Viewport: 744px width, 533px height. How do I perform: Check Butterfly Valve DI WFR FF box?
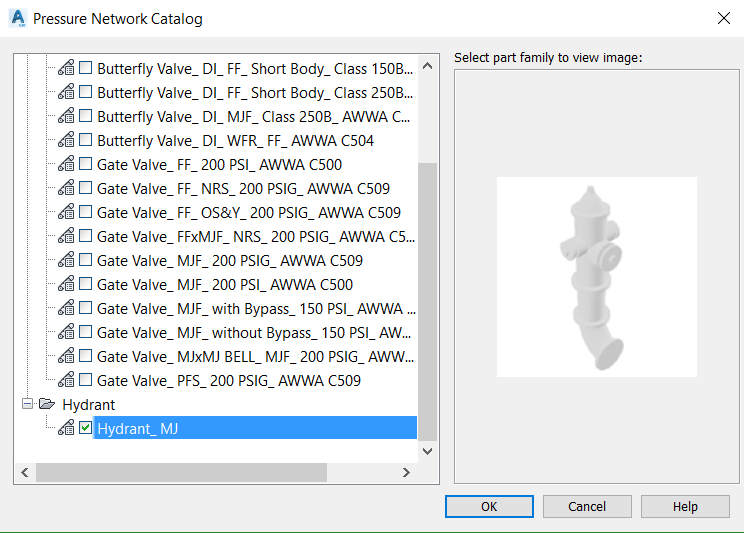(85, 140)
